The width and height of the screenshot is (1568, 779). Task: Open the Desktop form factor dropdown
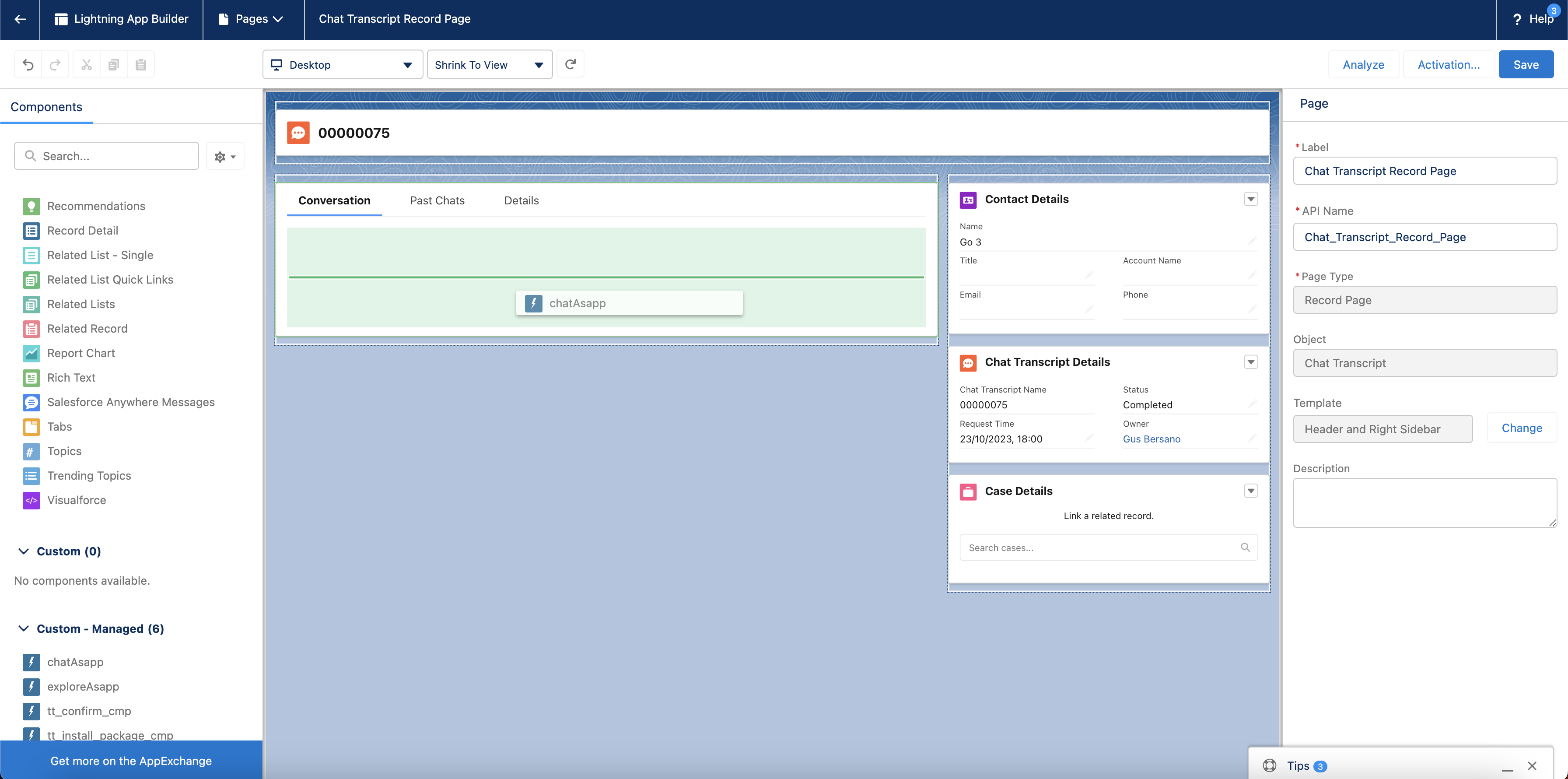(342, 65)
